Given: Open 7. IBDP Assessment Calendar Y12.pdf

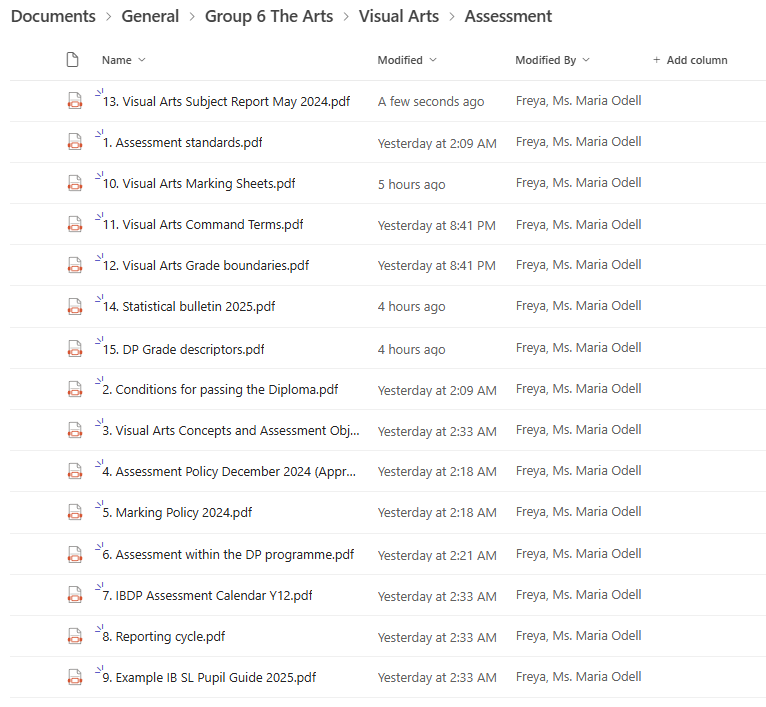Looking at the screenshot, I should tap(207, 596).
